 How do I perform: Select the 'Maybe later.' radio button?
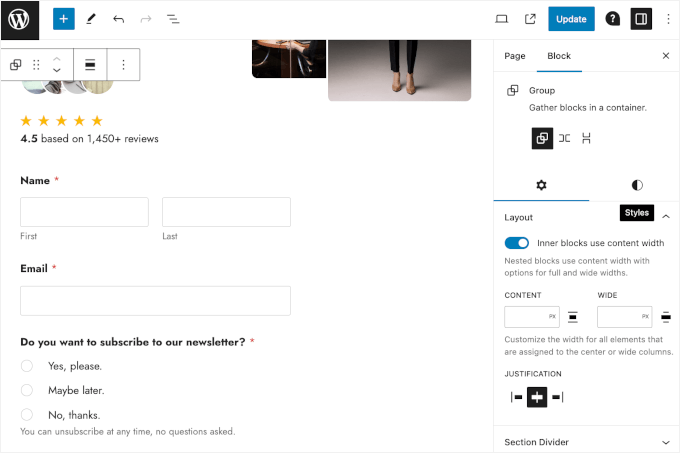(27, 390)
